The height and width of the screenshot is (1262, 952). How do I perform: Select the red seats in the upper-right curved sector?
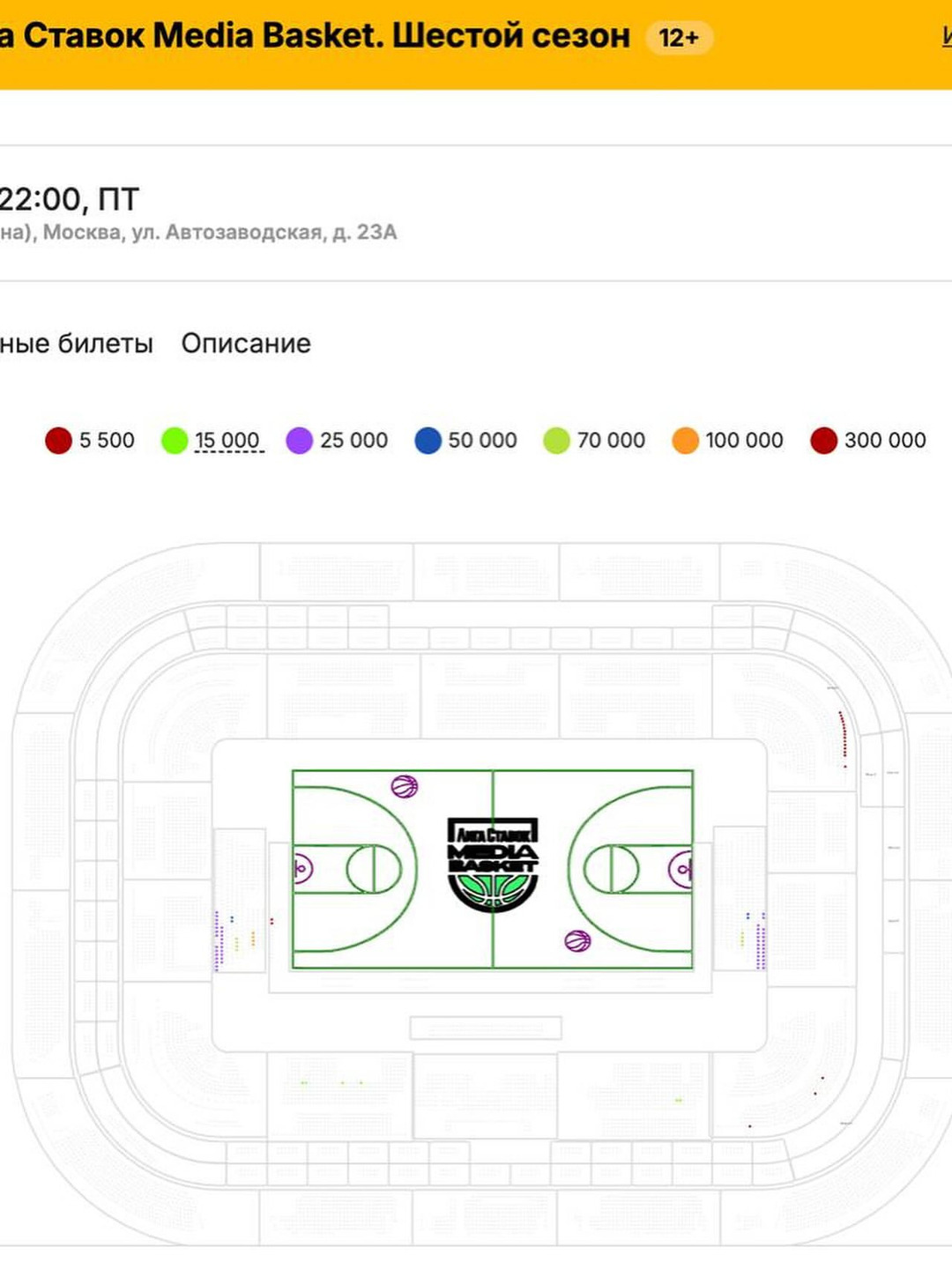point(844,735)
